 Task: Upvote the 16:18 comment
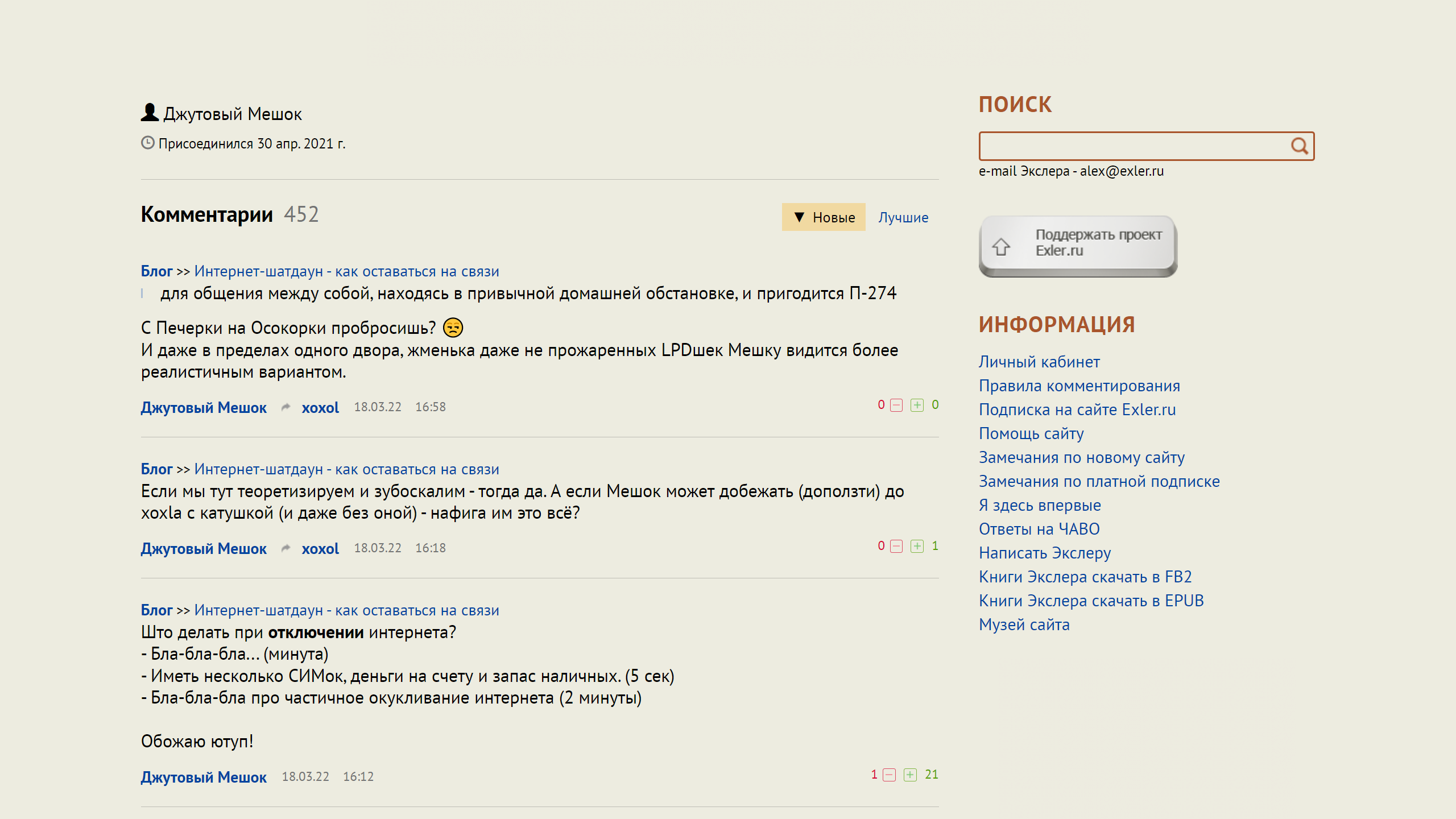click(x=917, y=547)
